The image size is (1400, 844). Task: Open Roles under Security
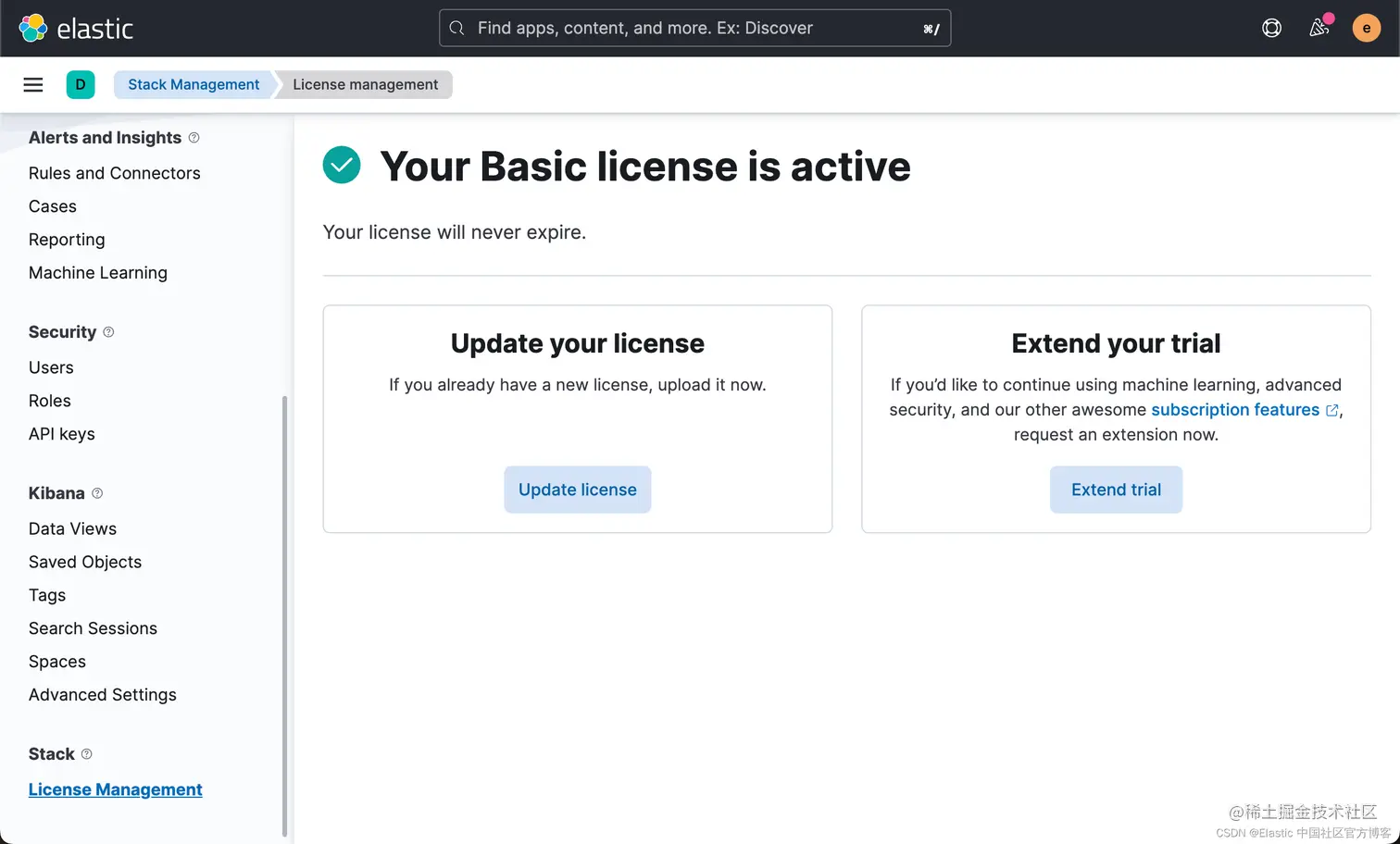(x=50, y=401)
